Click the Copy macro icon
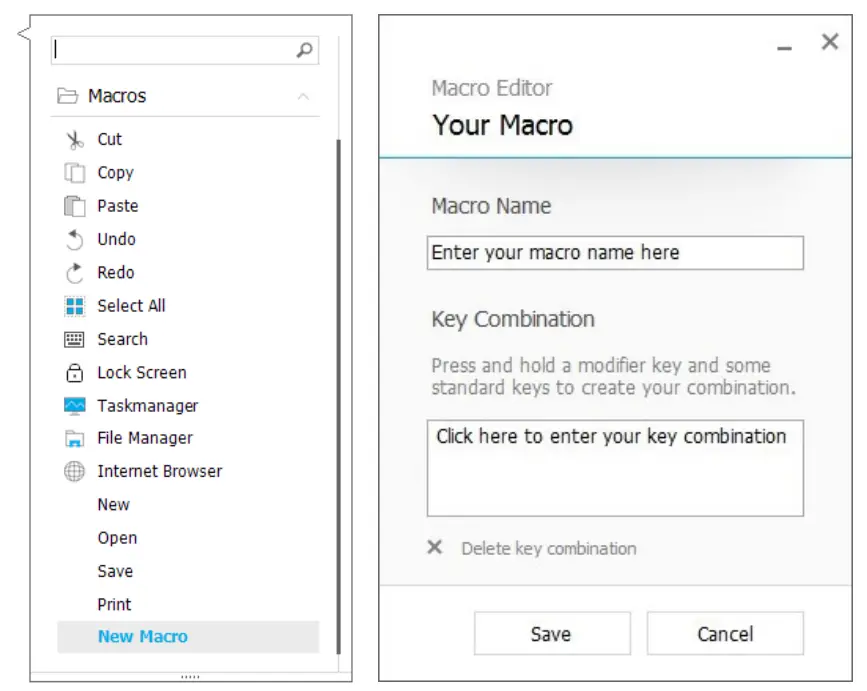Image resolution: width=867 pixels, height=691 pixels. click(75, 173)
